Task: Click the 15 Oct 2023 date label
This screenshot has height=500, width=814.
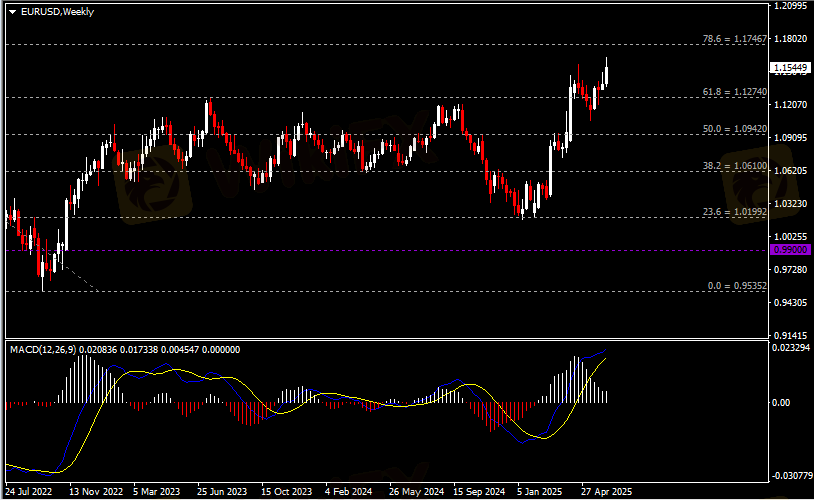Action: point(287,491)
